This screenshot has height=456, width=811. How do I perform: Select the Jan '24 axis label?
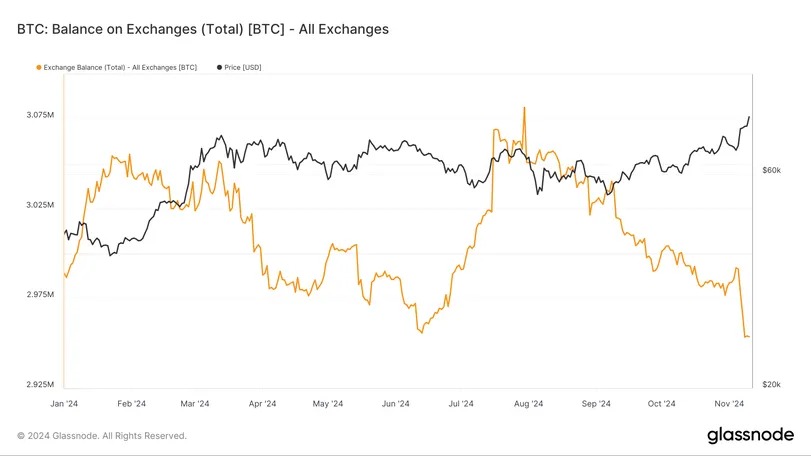pos(64,404)
